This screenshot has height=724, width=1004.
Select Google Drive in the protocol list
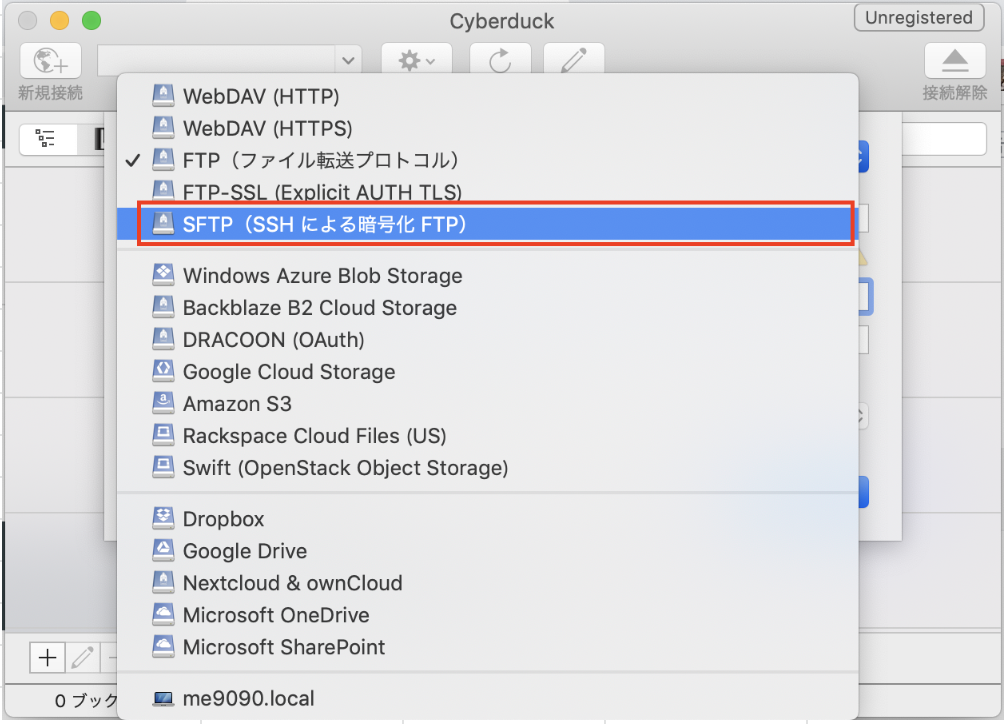point(487,551)
